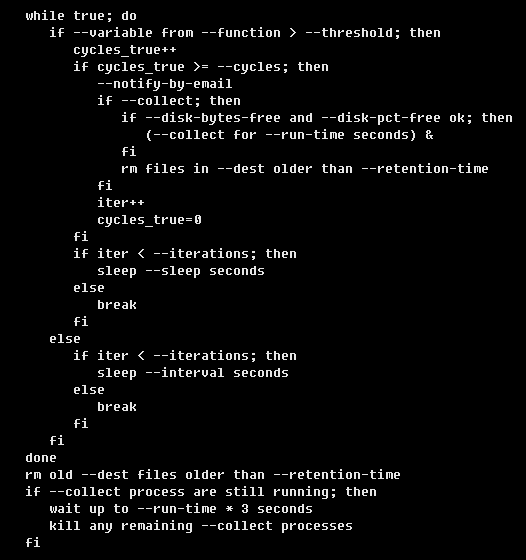526x560 pixels.
Task: Click the '(--collect for --run-time seconds) &' line
Action: tap(290, 135)
